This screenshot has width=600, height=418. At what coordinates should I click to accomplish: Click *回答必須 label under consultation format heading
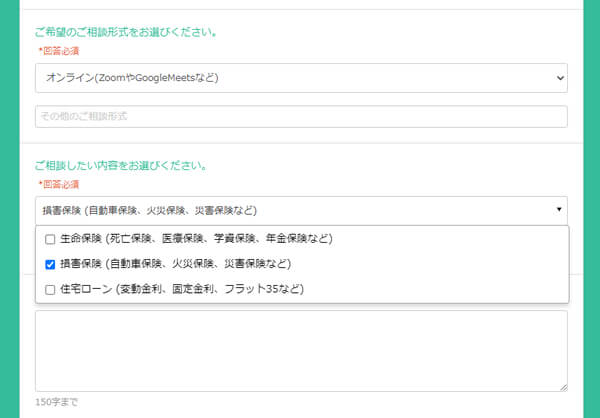58,50
